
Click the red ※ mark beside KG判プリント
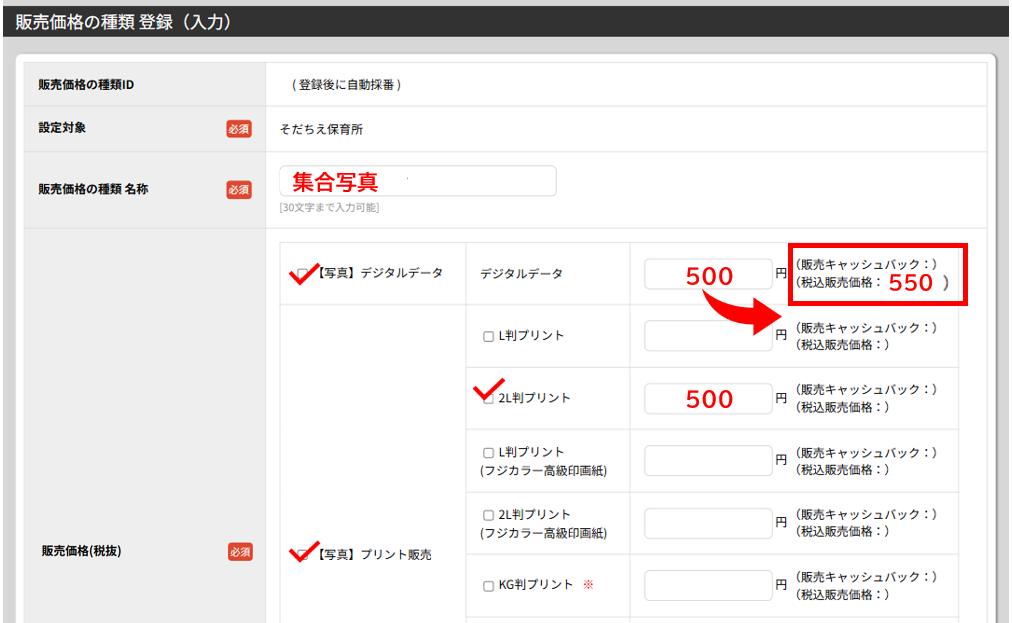[x=588, y=585]
